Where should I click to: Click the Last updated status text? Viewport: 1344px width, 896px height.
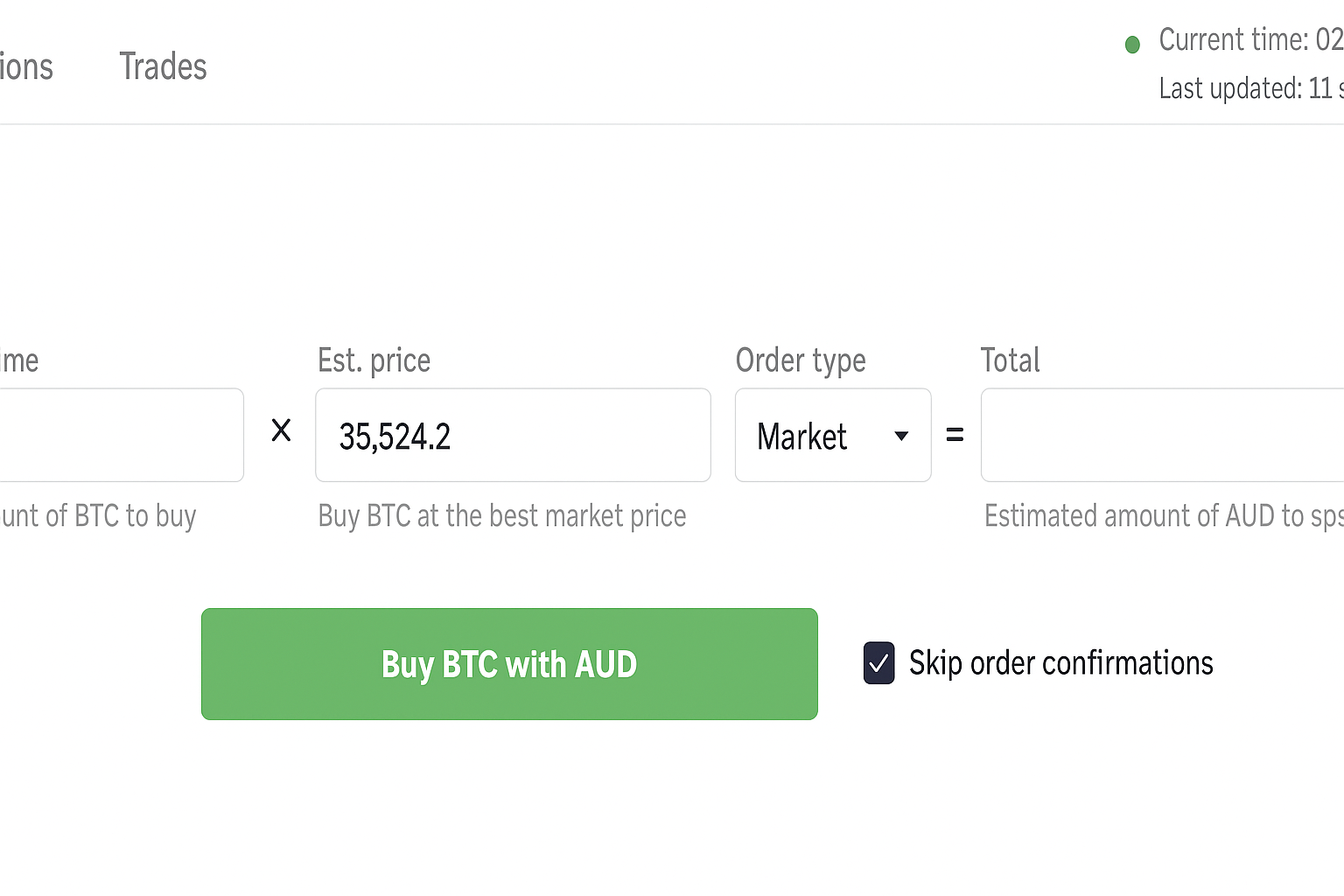(1249, 88)
